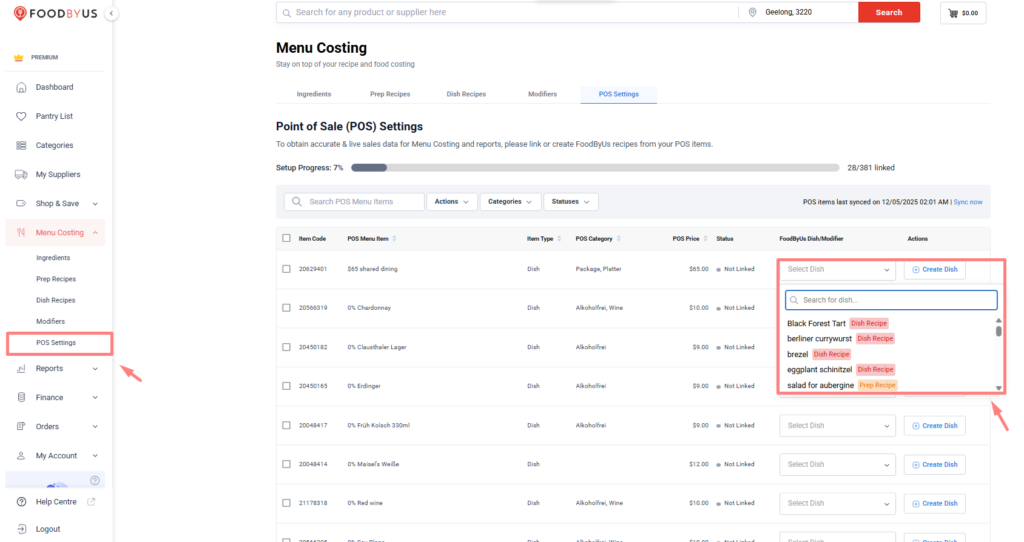The width and height of the screenshot is (1024, 542).
Task: Check the 0% Maisel's Weiße row checkbox
Action: pyautogui.click(x=286, y=464)
